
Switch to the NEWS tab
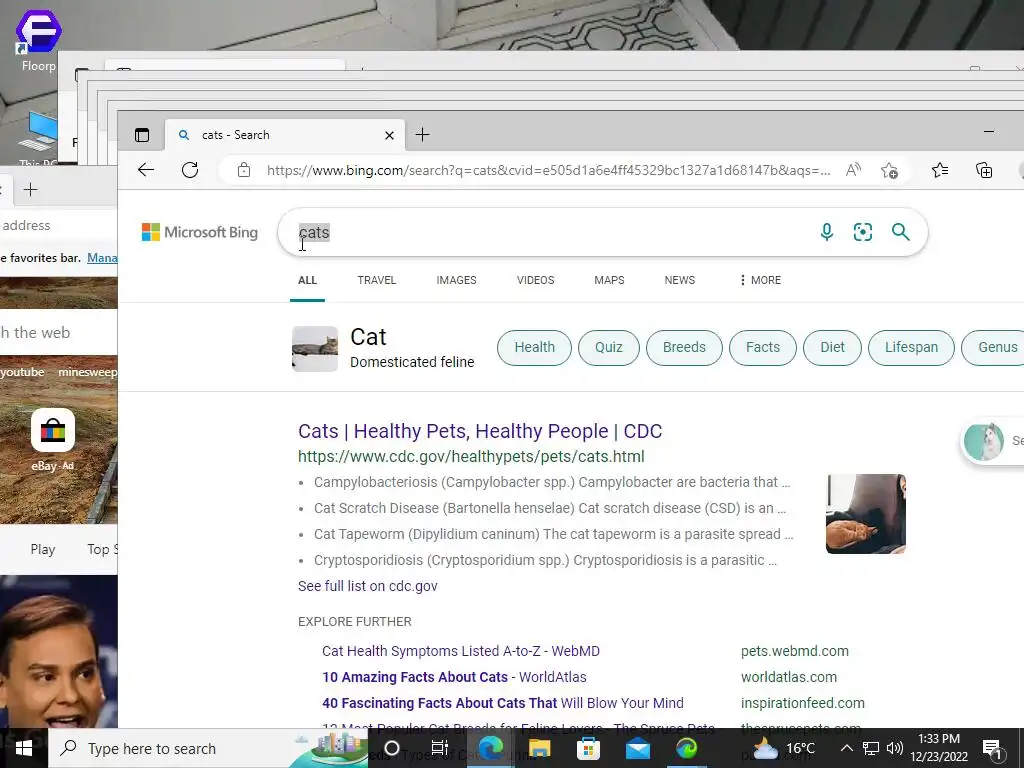pyautogui.click(x=680, y=280)
